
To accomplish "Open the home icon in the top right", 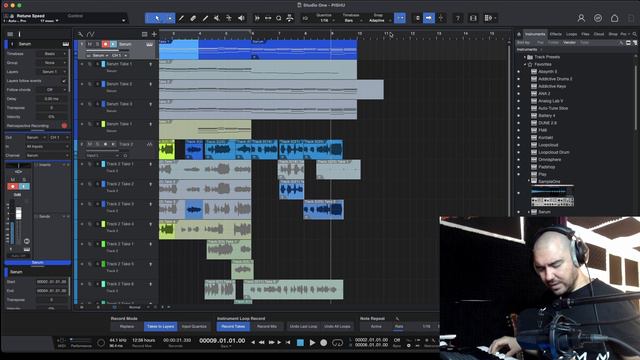I will pyautogui.click(x=615, y=18).
